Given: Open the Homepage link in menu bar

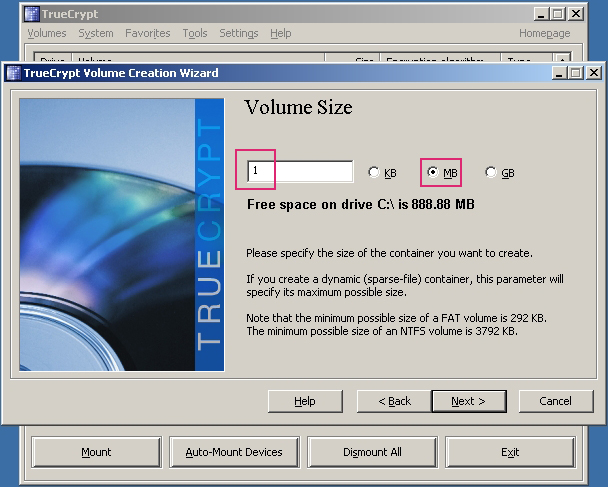Looking at the screenshot, I should click(x=544, y=33).
